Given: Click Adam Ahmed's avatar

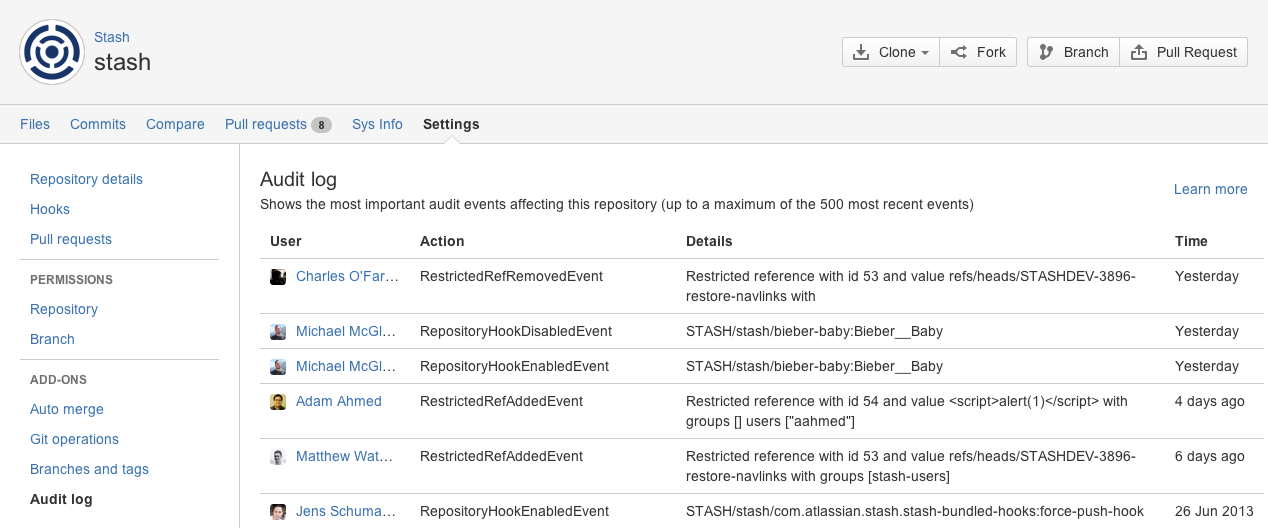Looking at the screenshot, I should pos(278,402).
